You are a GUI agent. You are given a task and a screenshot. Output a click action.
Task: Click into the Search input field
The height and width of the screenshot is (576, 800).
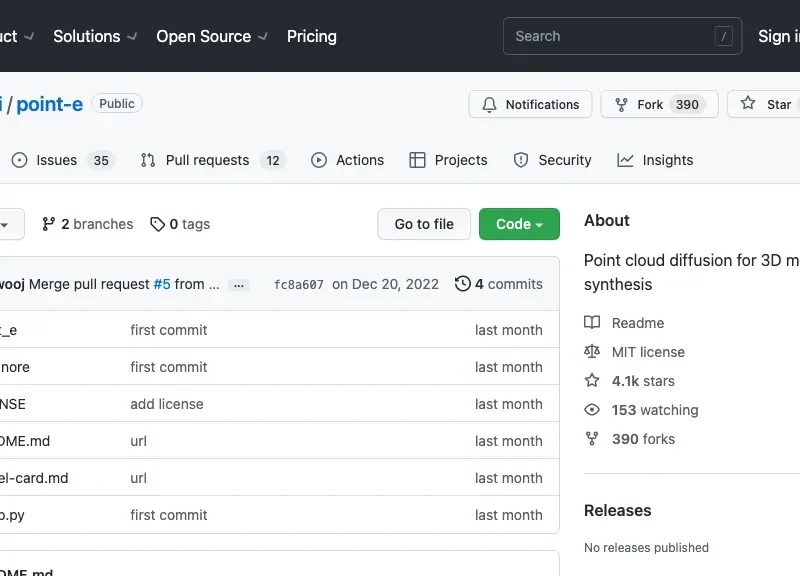pyautogui.click(x=610, y=36)
